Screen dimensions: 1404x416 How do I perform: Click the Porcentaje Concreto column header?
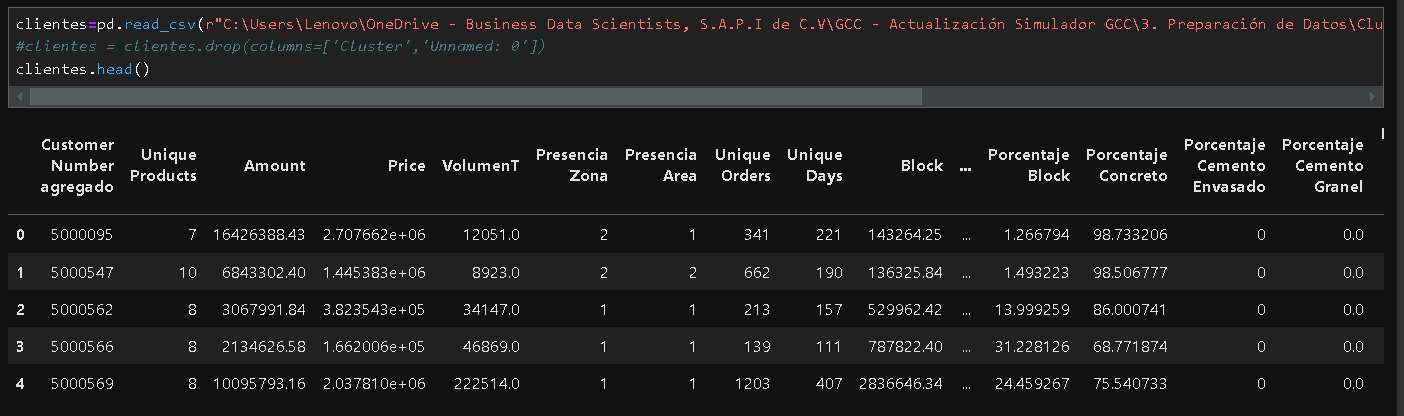[x=1126, y=165]
